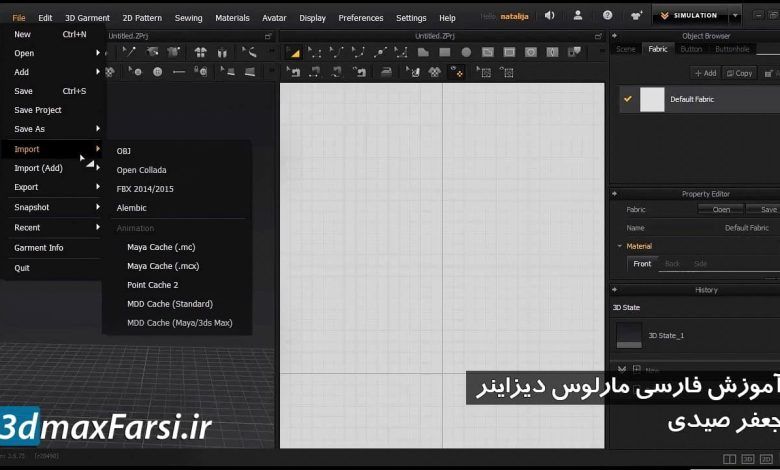Click the two-shirts arrangement icon in 3D toolbar
The image size is (780, 470).
[200, 52]
